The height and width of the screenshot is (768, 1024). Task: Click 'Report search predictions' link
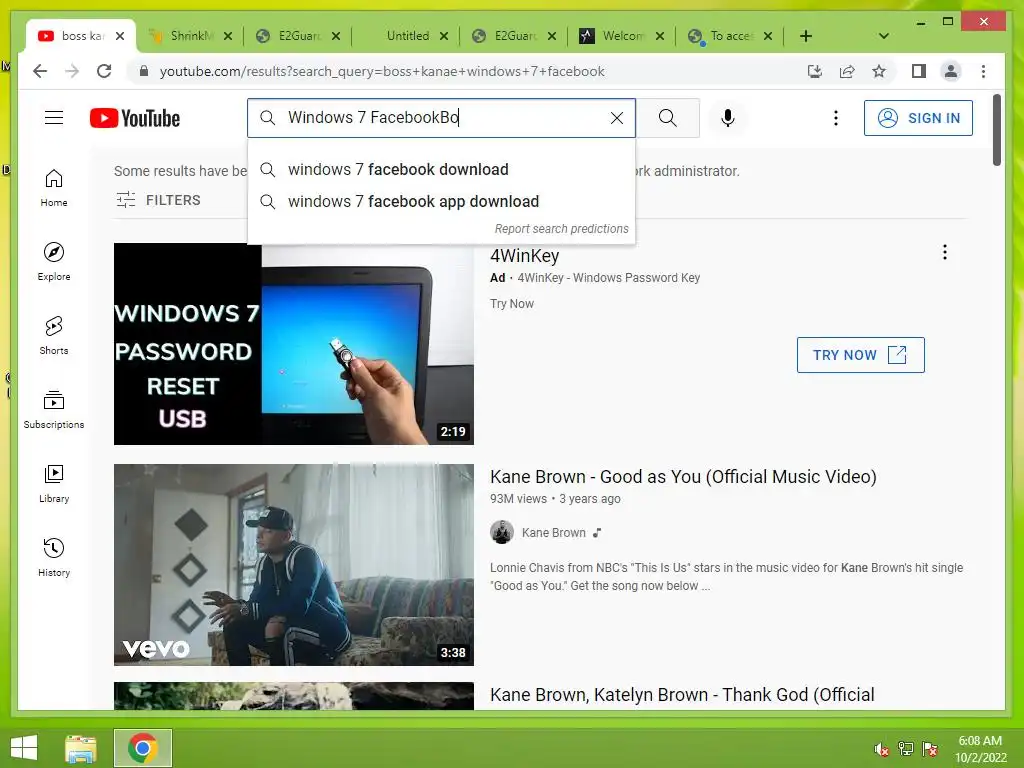tap(561, 229)
